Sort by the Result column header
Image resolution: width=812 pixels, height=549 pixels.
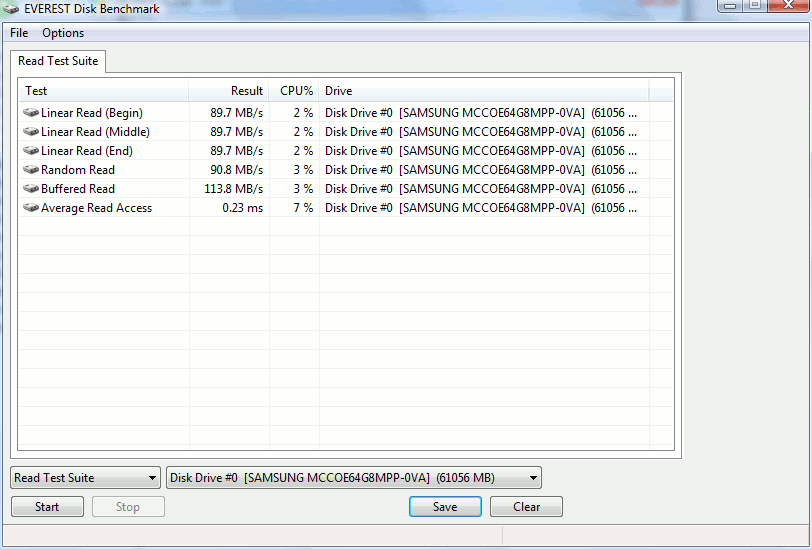(229, 91)
